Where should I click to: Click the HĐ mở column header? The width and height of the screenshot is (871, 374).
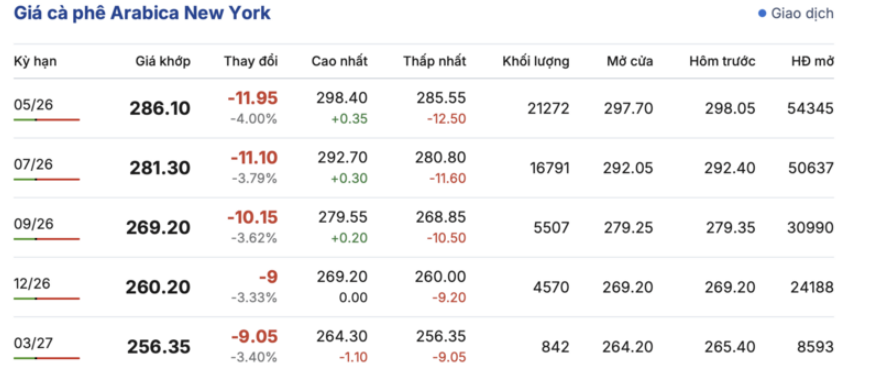[813, 61]
